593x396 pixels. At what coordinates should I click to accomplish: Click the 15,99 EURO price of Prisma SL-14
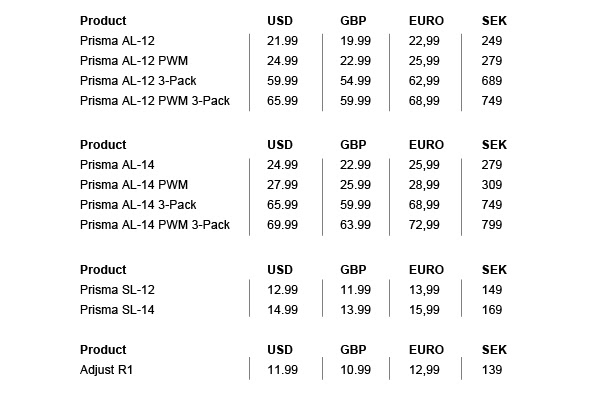coord(424,310)
